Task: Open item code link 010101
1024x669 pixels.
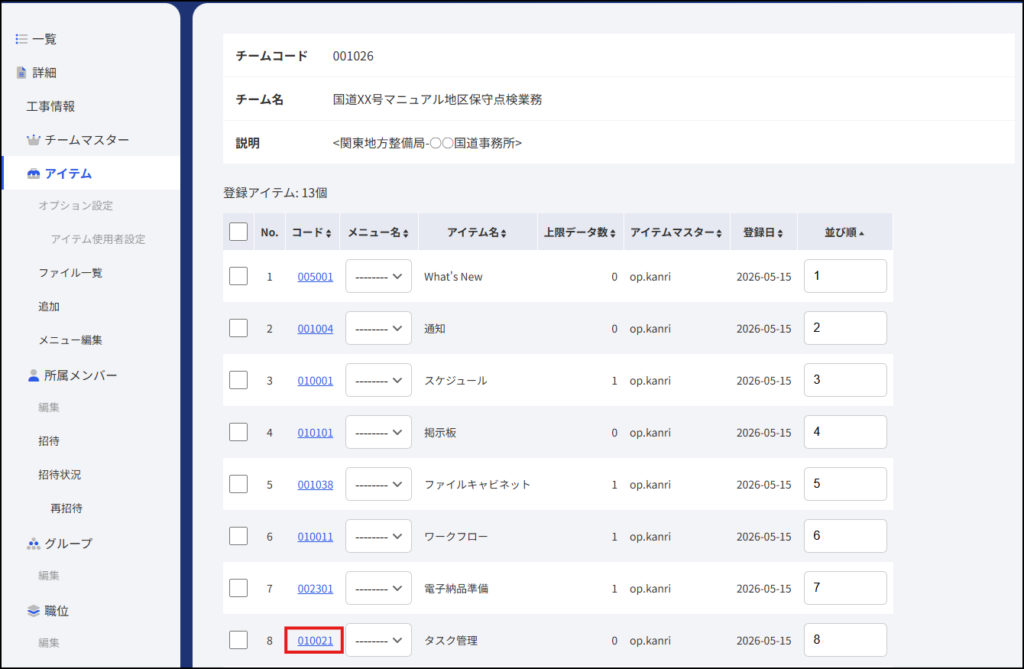Action: coord(315,432)
